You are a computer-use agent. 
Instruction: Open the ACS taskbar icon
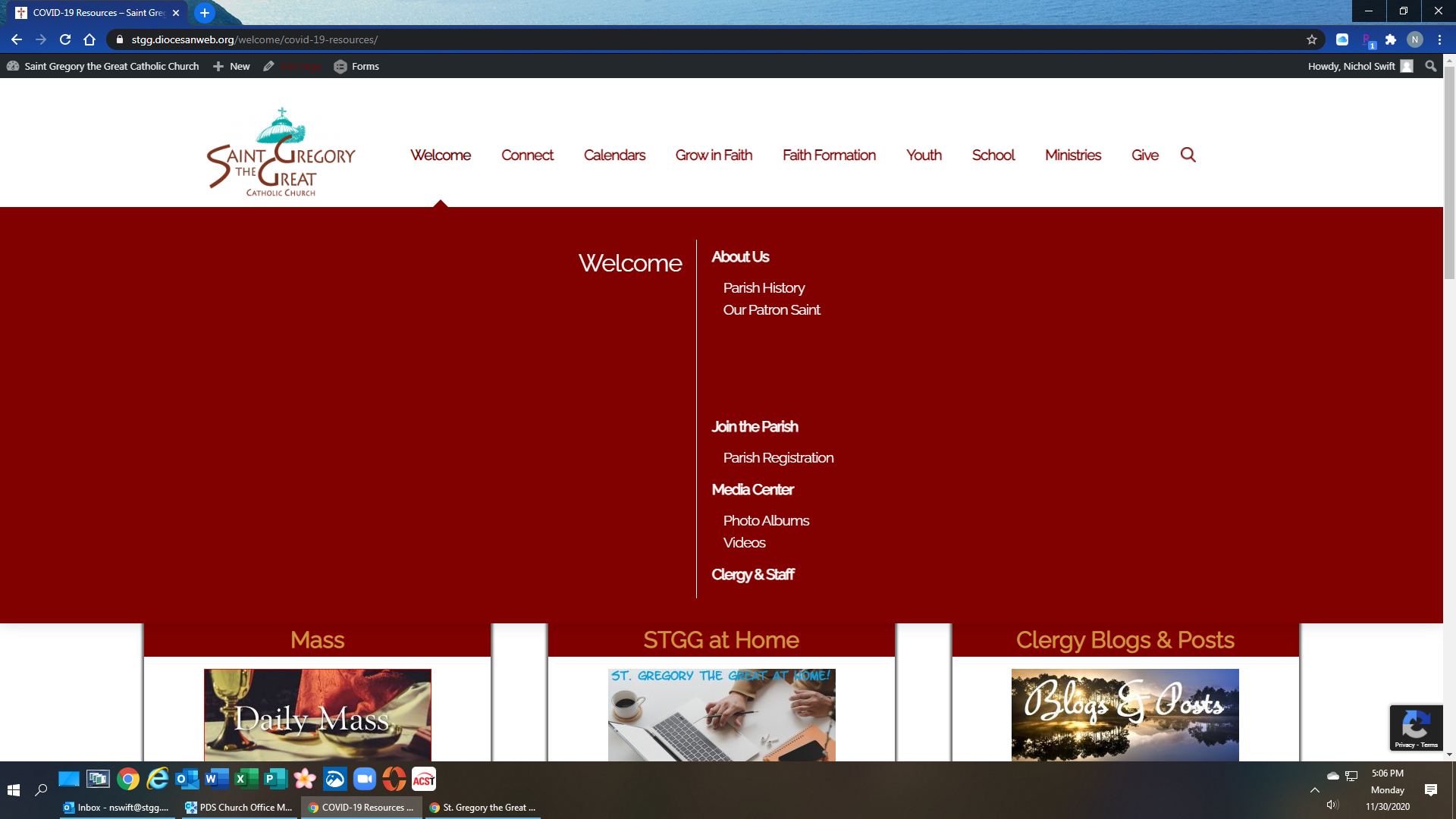coord(423,779)
